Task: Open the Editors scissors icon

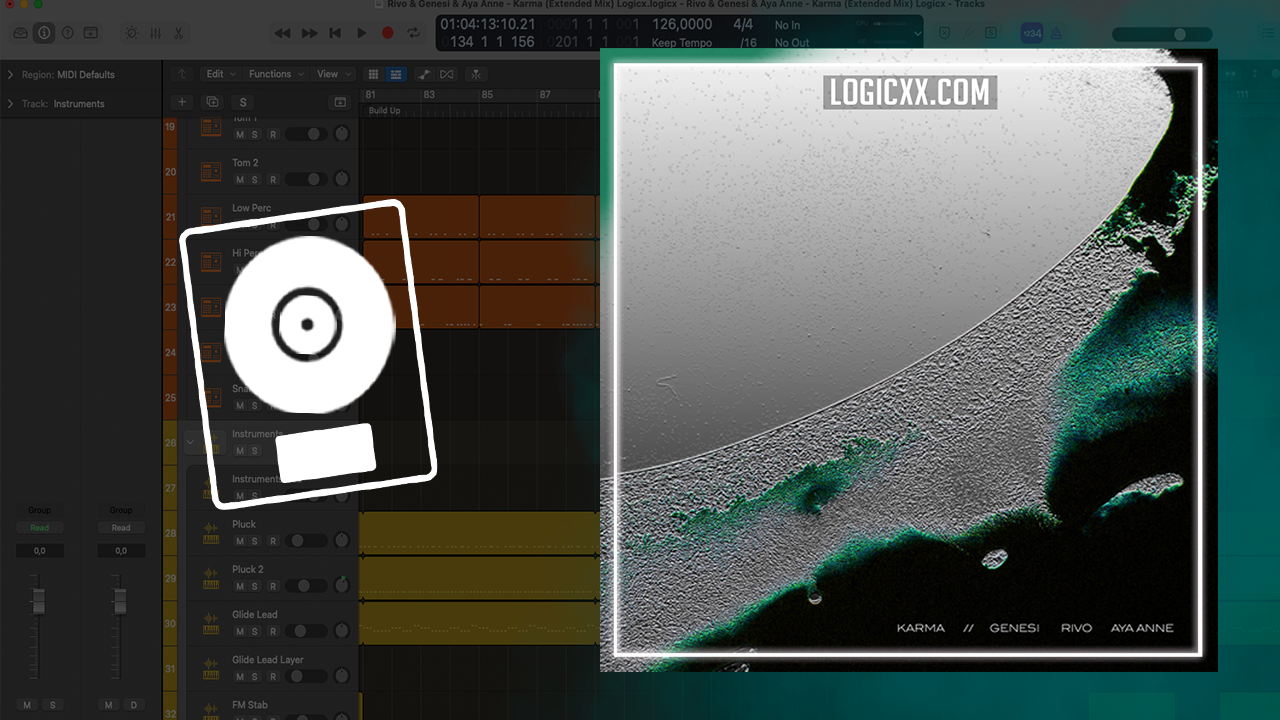Action: coord(178,33)
